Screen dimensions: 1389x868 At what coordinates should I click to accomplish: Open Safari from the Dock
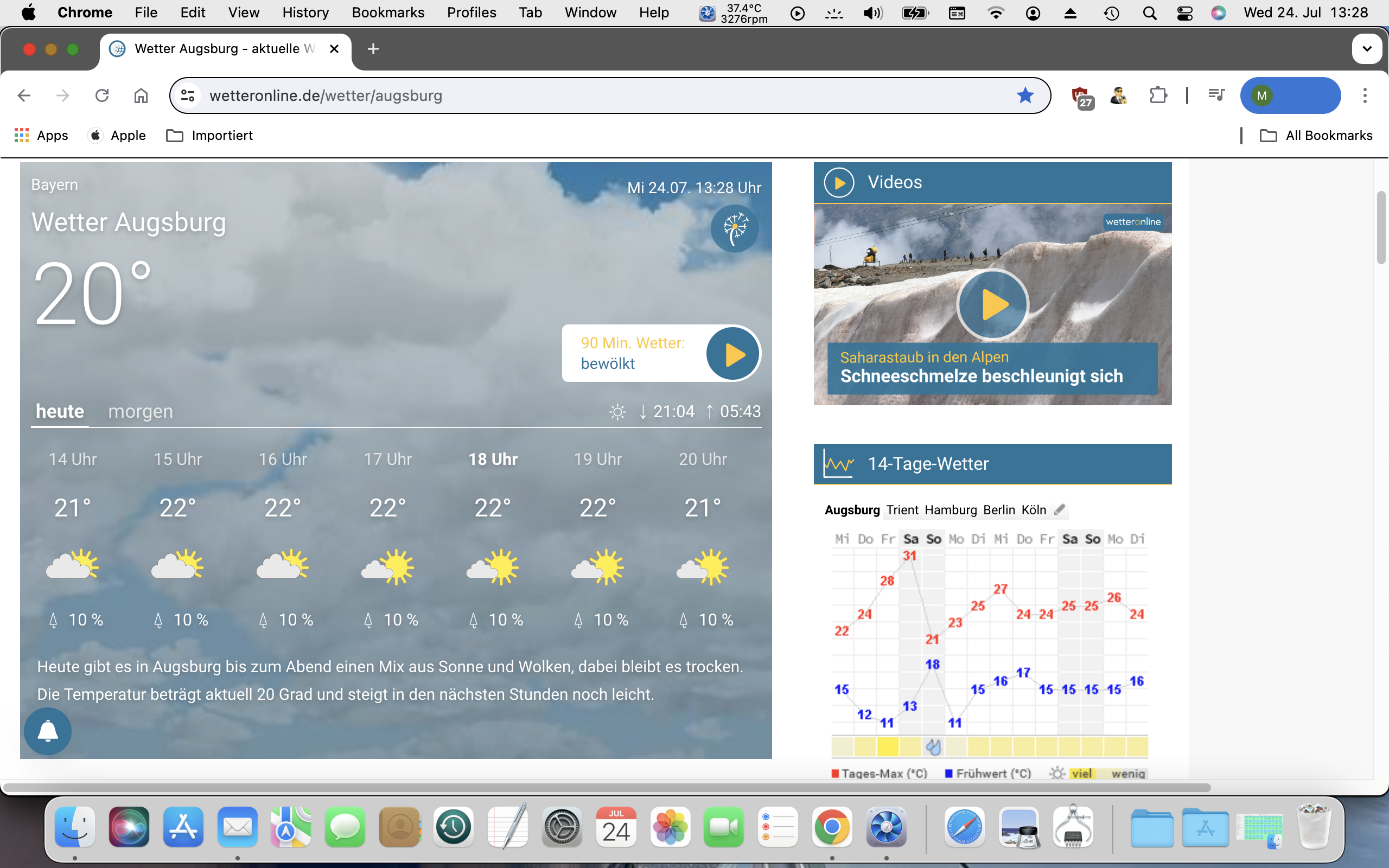click(x=964, y=827)
